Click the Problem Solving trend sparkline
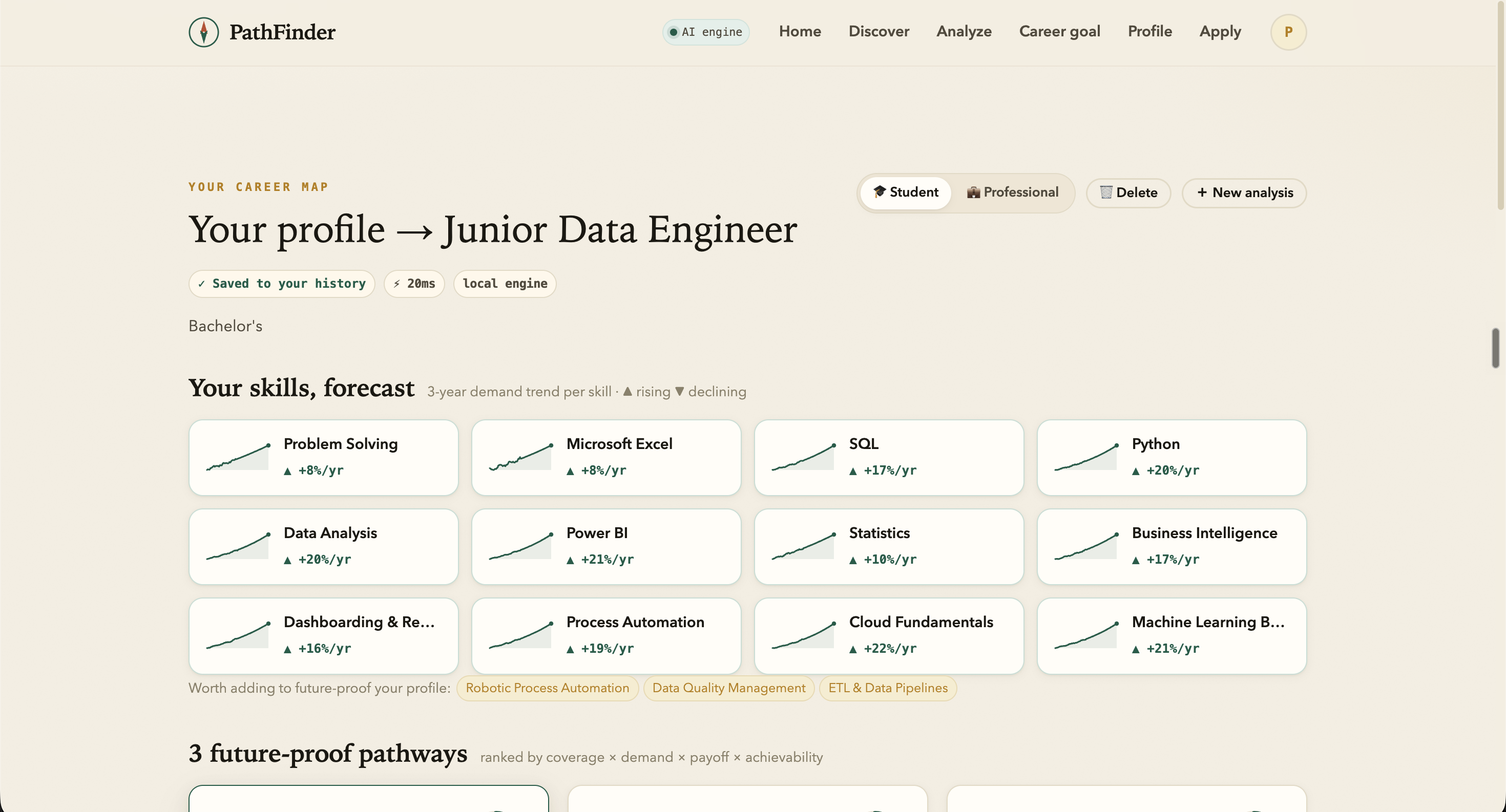This screenshot has height=812, width=1506. (x=238, y=457)
